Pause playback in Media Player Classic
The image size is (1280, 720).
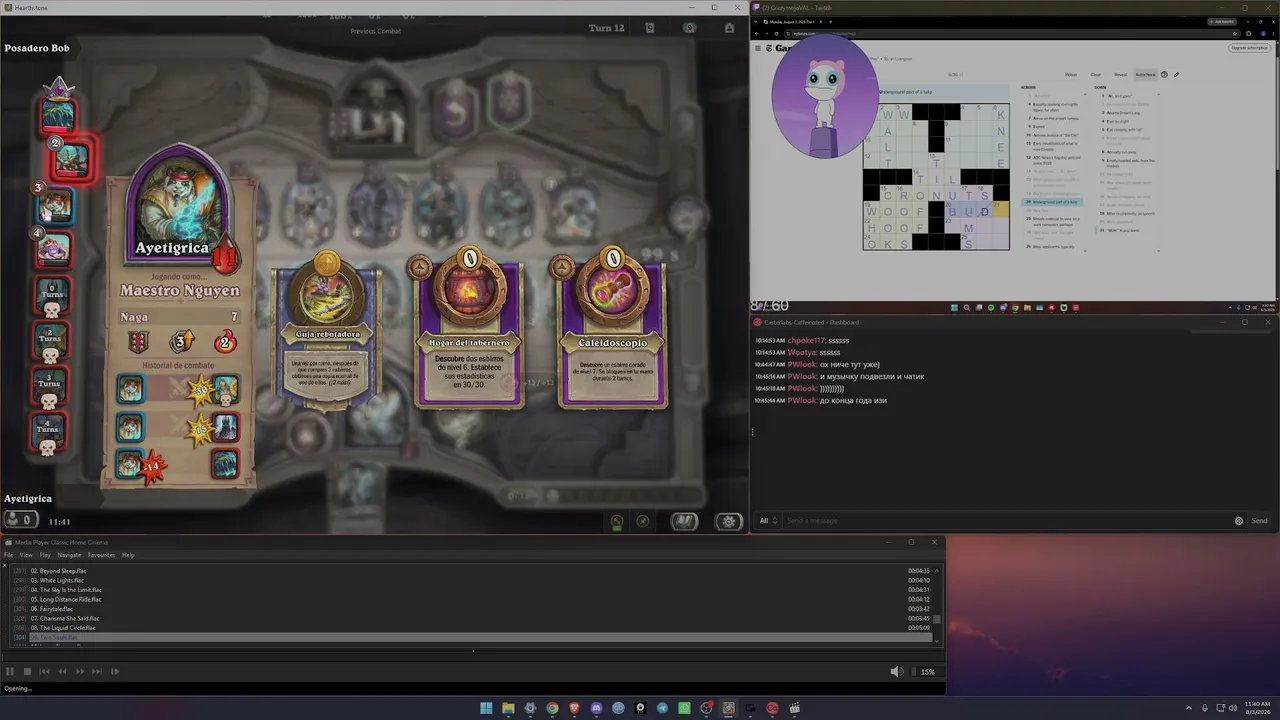click(x=10, y=672)
